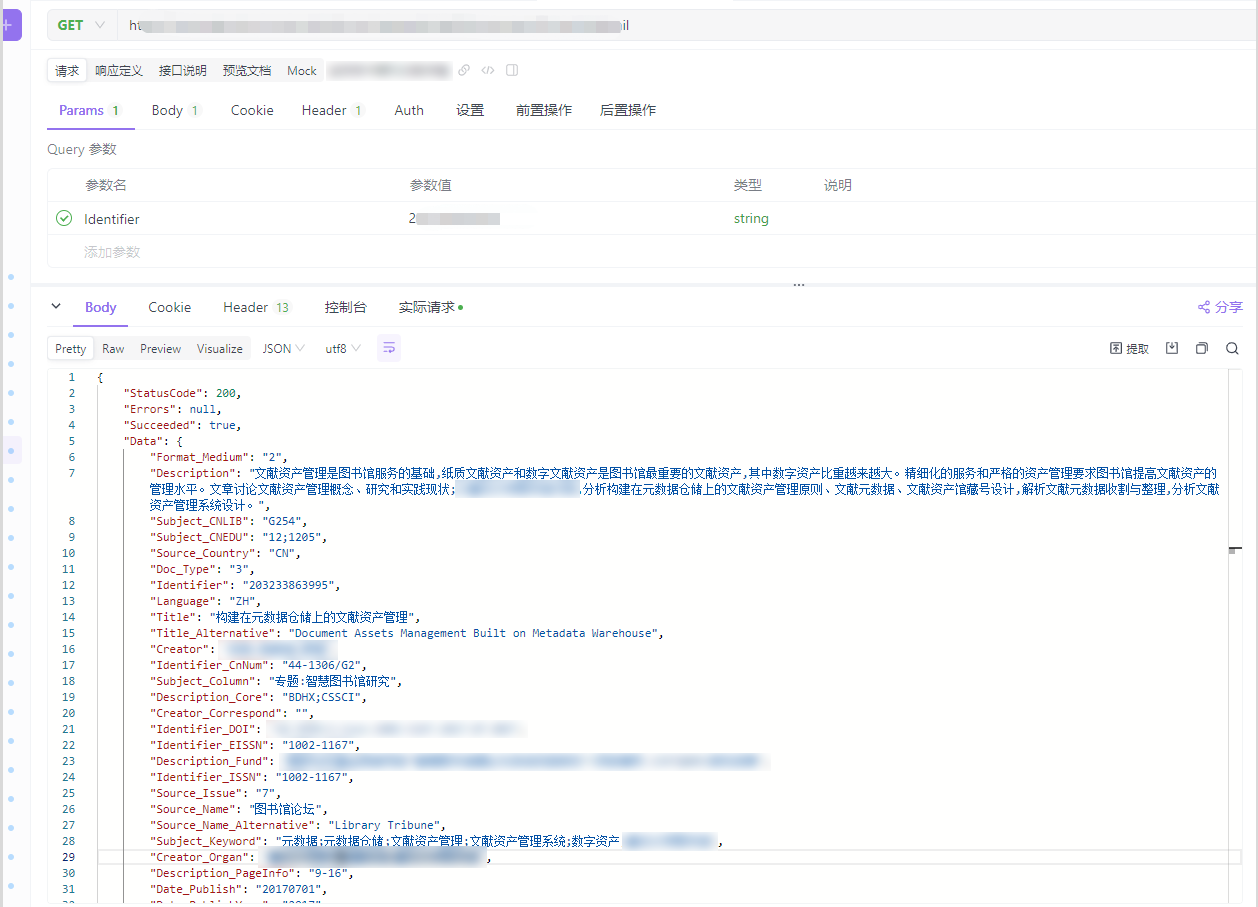Click the panel divider handle dots

[799, 285]
